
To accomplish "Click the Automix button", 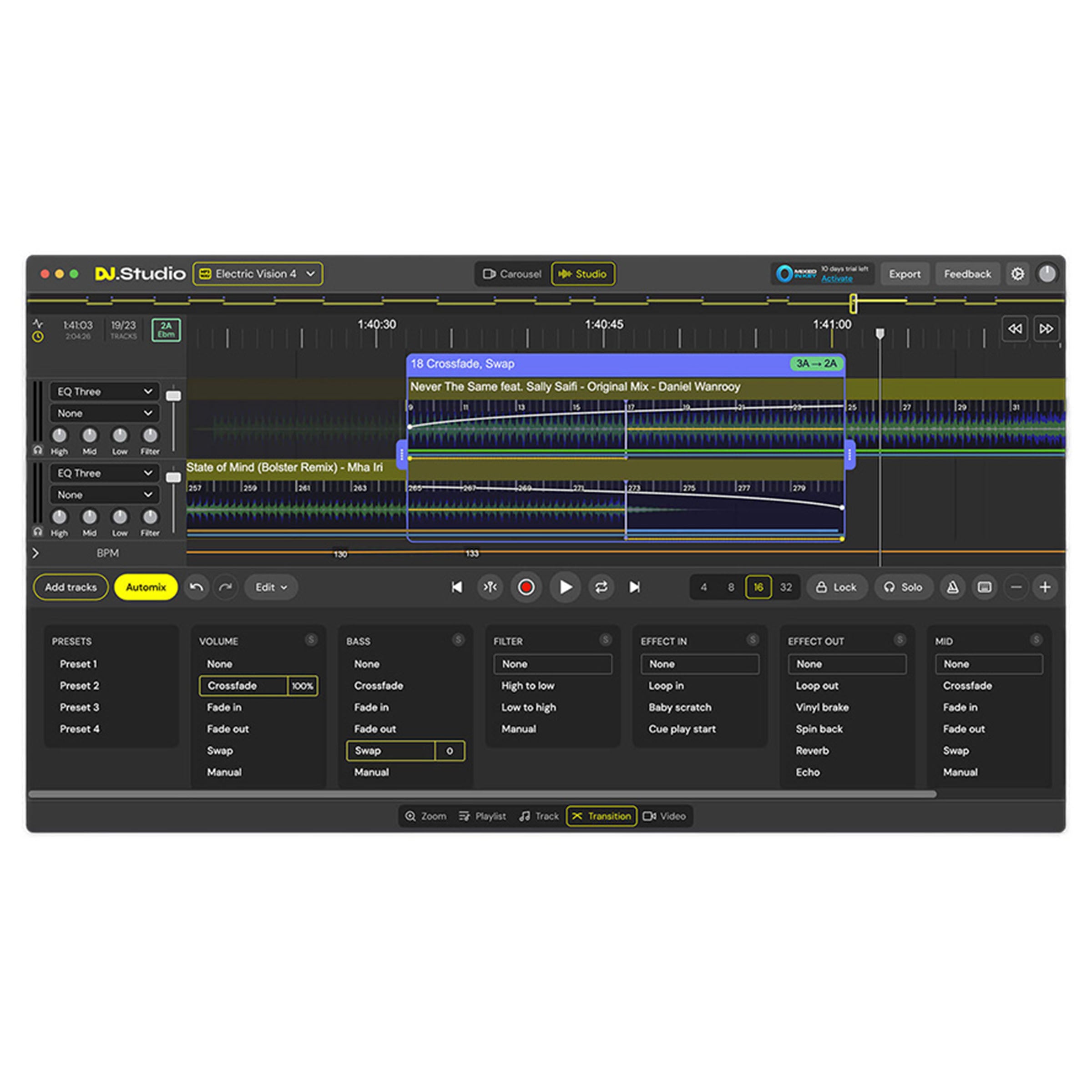I will [146, 587].
